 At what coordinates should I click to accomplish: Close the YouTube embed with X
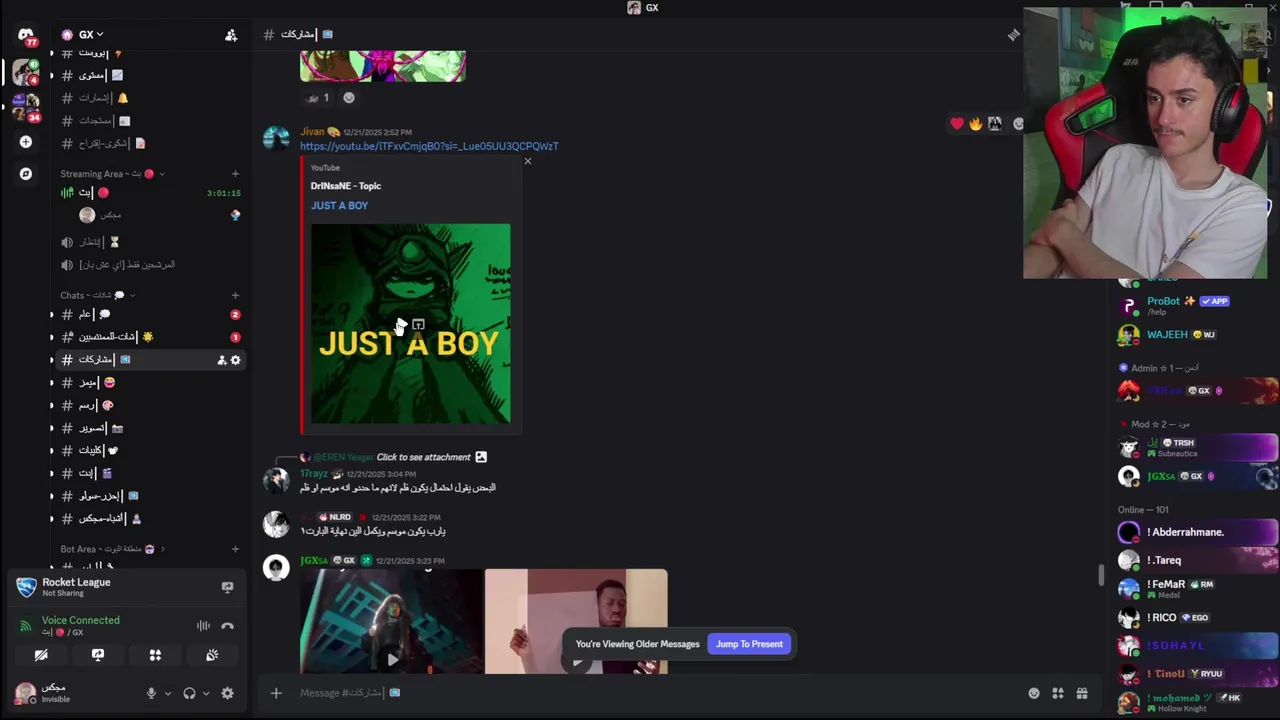(x=528, y=161)
